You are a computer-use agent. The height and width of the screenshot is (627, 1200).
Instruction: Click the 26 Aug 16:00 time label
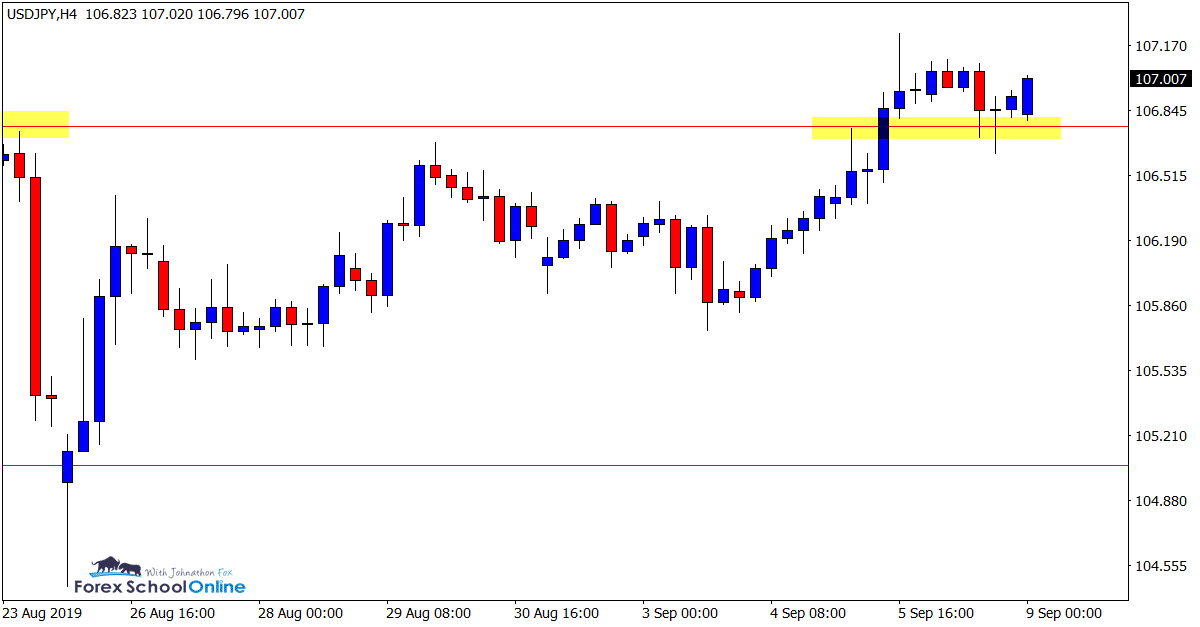pyautogui.click(x=172, y=613)
